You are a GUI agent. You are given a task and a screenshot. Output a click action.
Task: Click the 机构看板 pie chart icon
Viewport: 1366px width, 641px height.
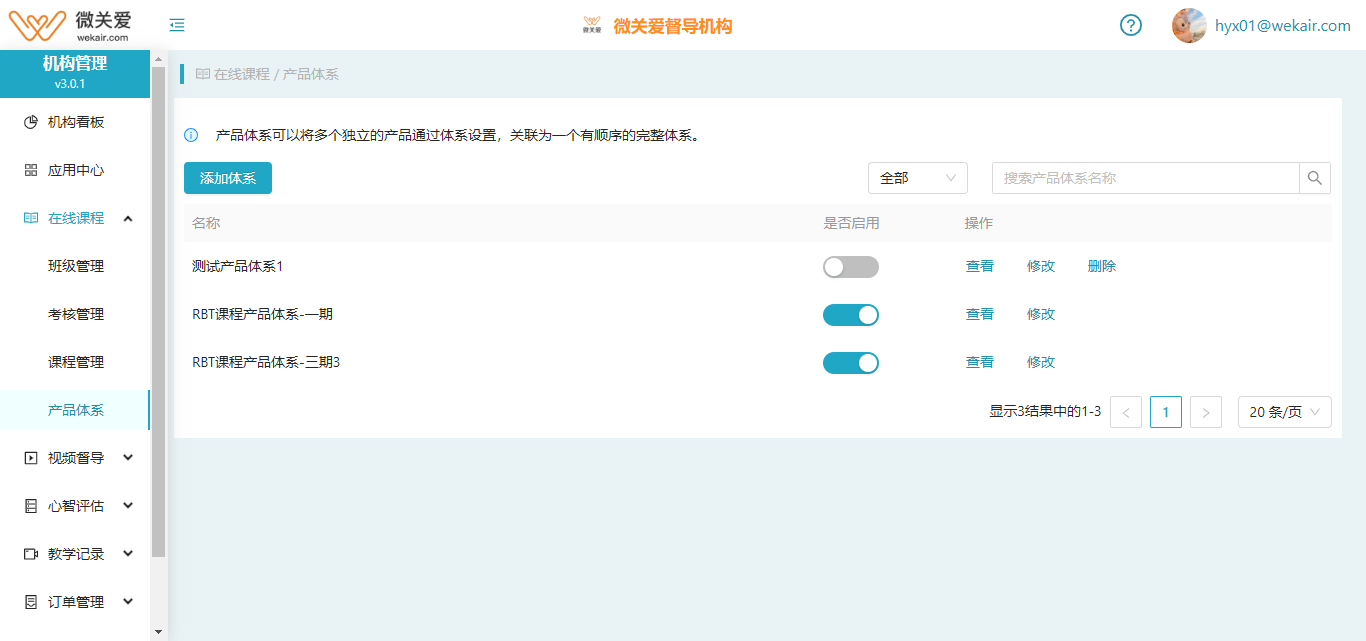31,122
